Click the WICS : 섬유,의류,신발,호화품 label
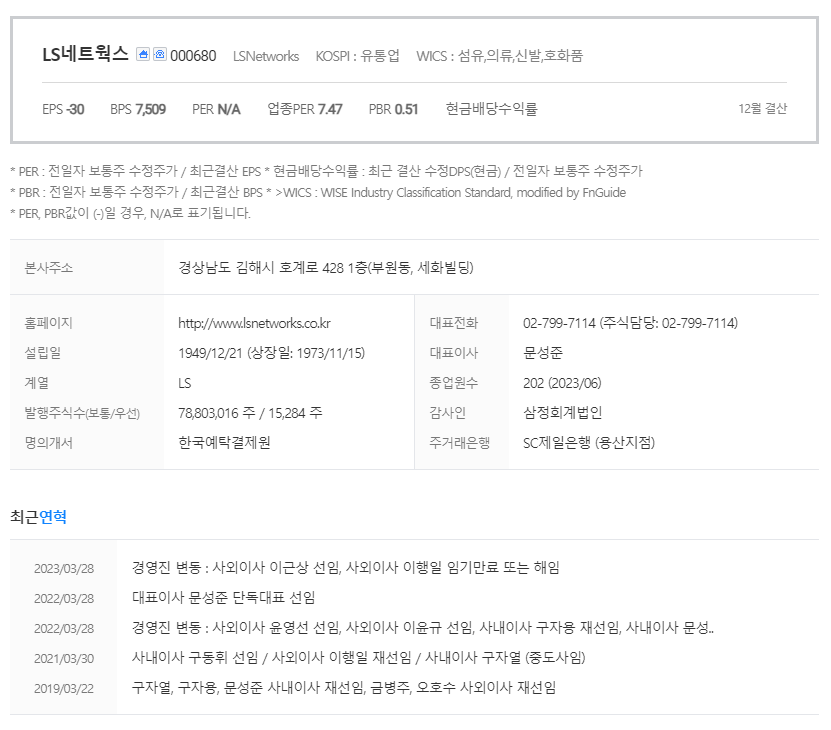Screen dimensions: 831x730 (500, 56)
